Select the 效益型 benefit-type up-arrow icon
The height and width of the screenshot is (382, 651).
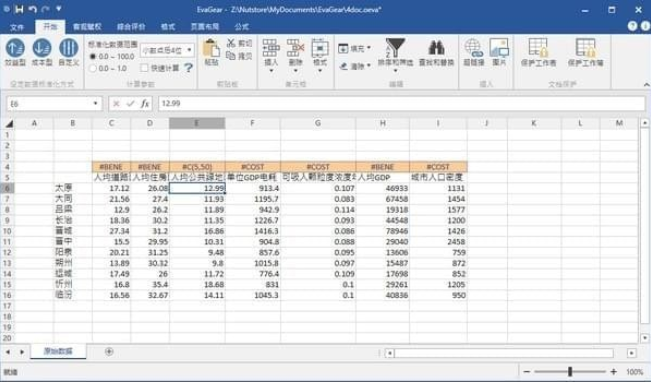coord(15,48)
